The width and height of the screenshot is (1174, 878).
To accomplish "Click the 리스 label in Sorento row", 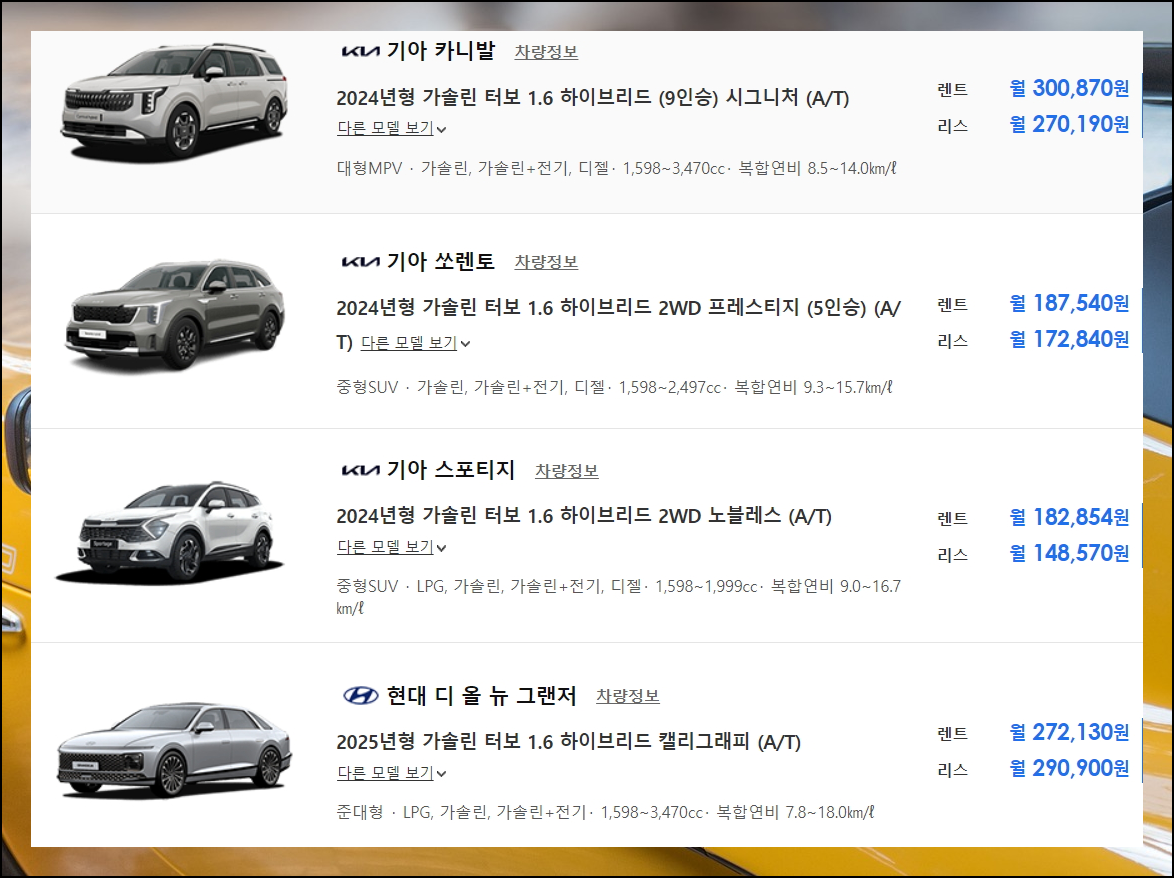I will [x=952, y=341].
